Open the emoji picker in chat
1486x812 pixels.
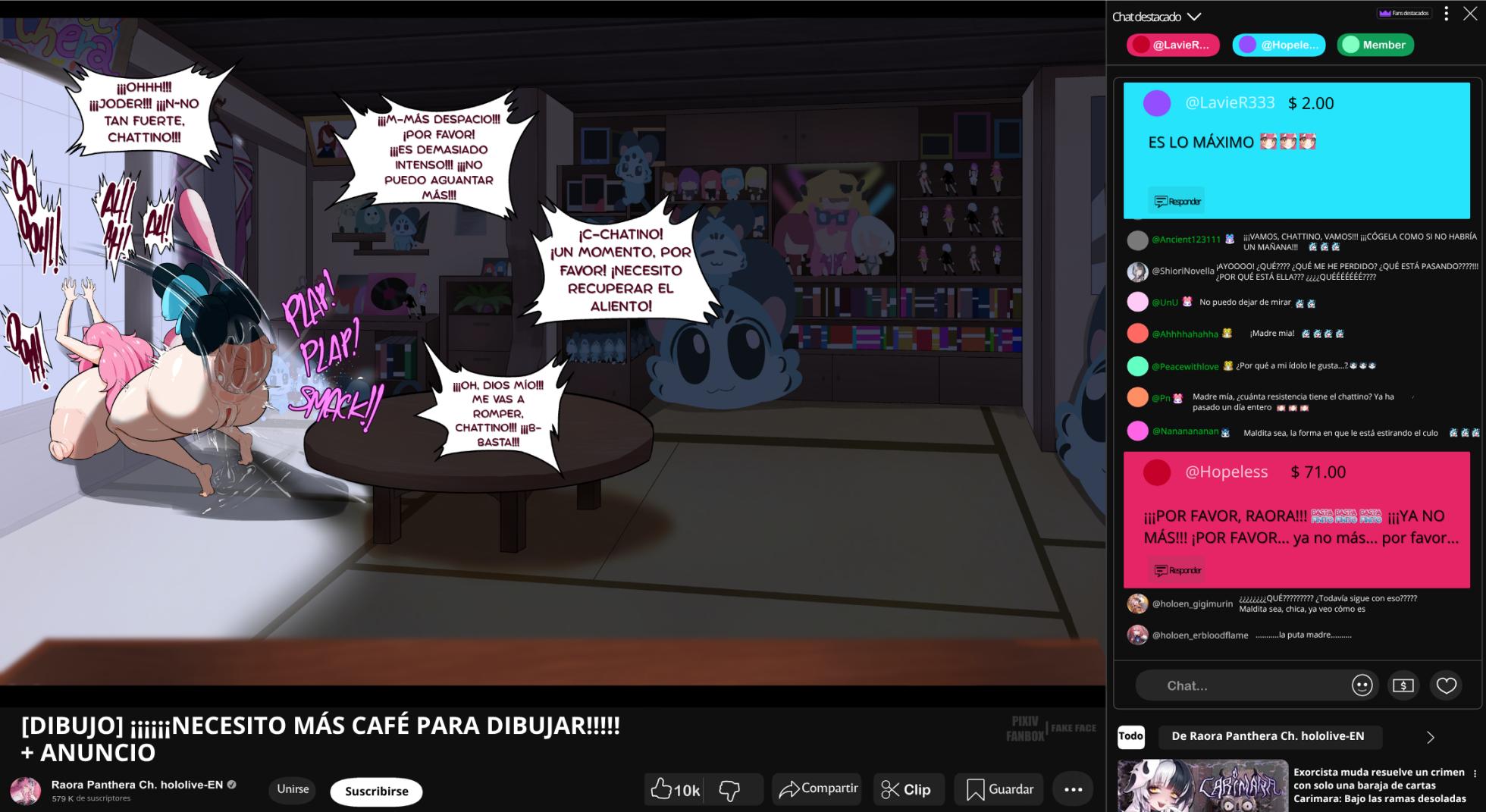pyautogui.click(x=1362, y=685)
